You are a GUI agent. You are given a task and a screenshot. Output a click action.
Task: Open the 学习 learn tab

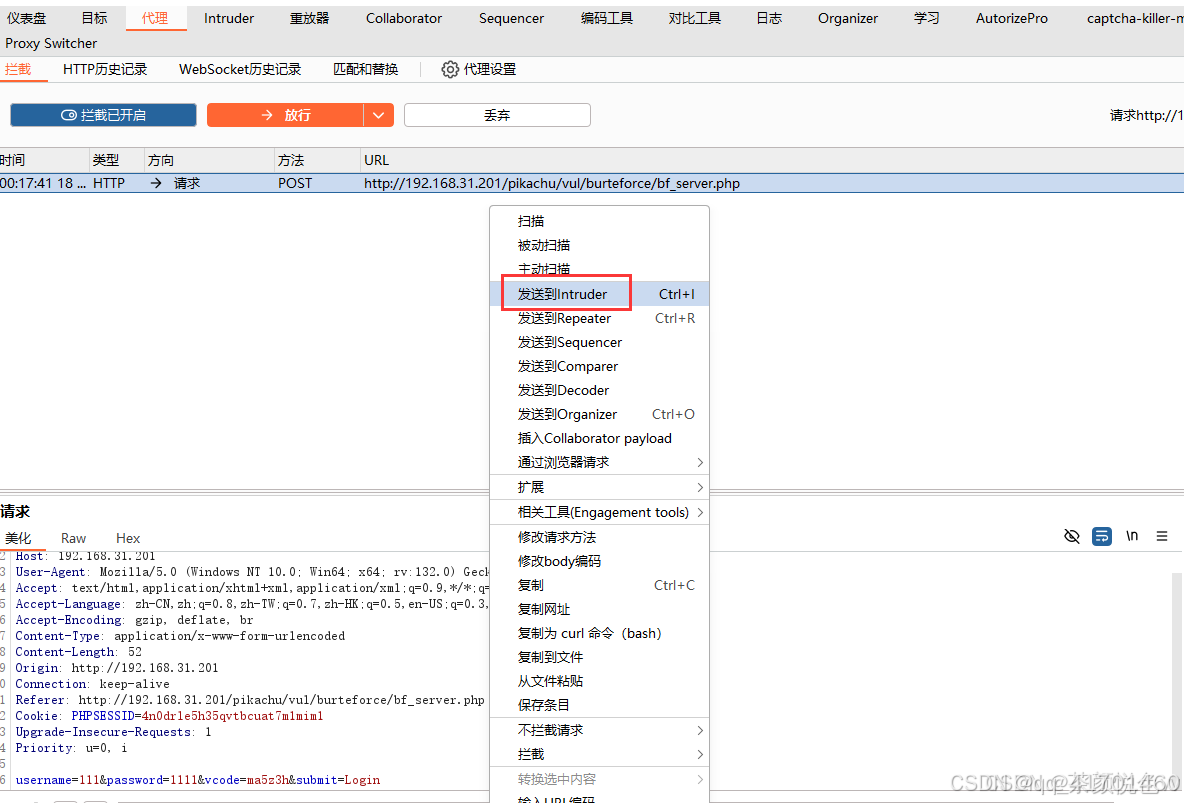click(927, 18)
